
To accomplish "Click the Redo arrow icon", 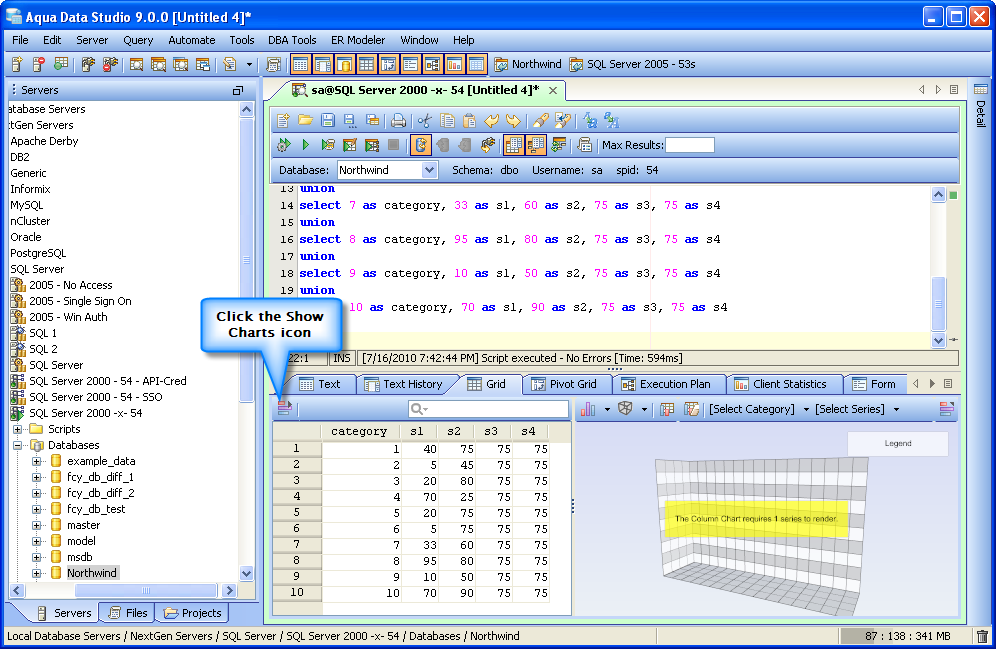I will [x=513, y=120].
